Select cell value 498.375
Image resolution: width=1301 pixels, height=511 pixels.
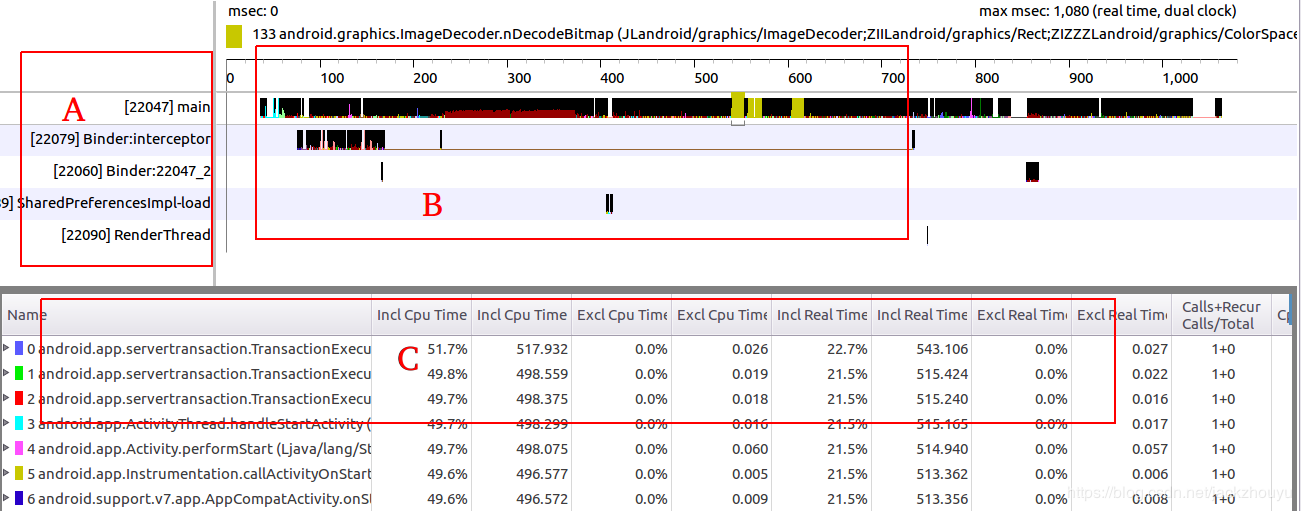click(542, 399)
